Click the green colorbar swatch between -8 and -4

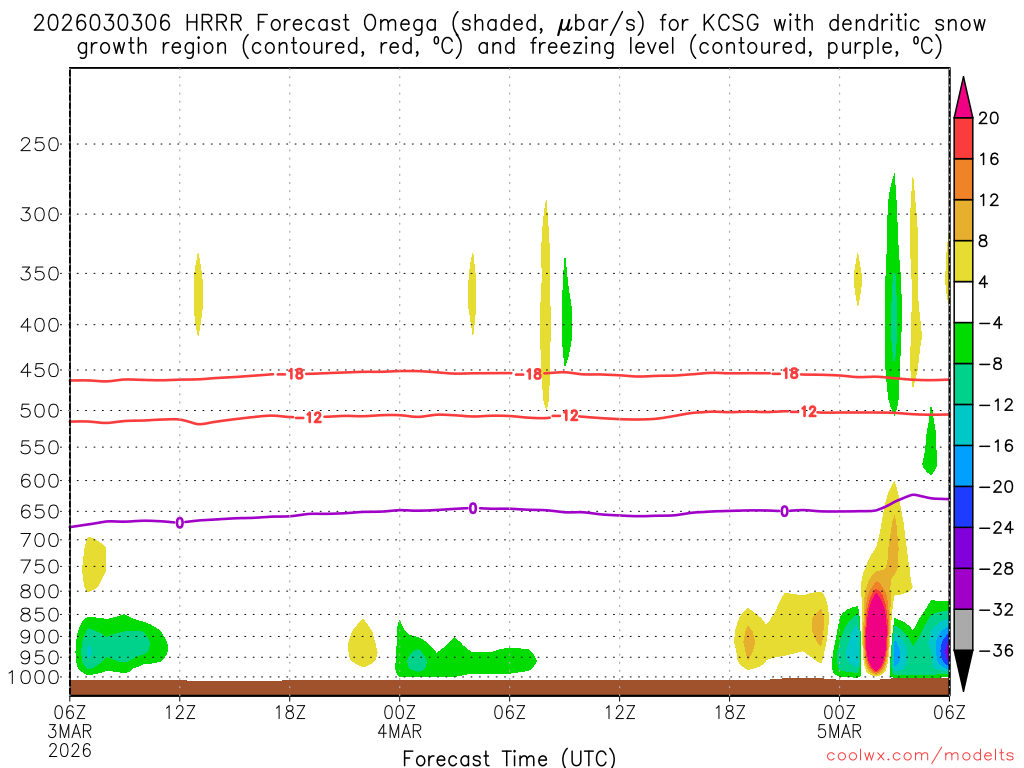click(x=963, y=343)
